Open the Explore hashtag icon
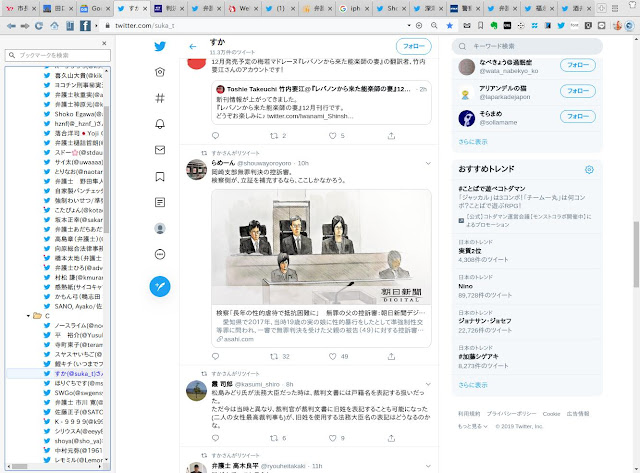 [x=160, y=98]
